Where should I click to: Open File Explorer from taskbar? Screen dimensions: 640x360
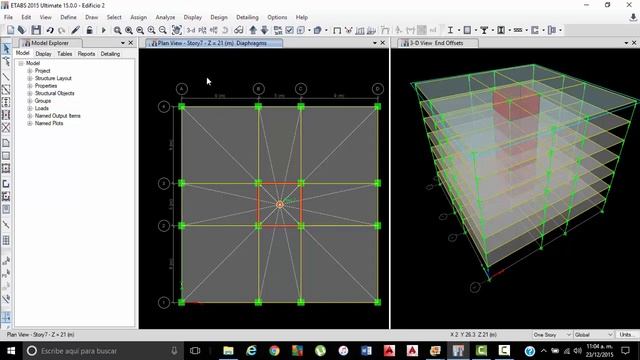click(x=228, y=351)
